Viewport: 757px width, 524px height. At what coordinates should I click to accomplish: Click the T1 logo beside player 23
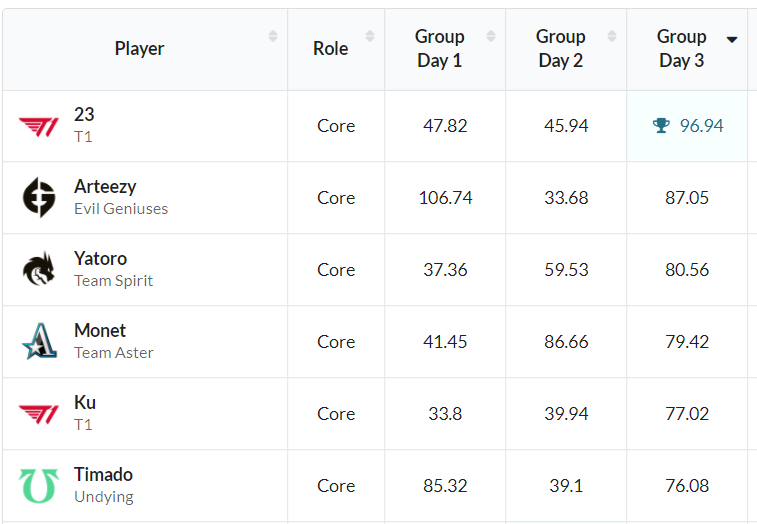click(x=39, y=126)
